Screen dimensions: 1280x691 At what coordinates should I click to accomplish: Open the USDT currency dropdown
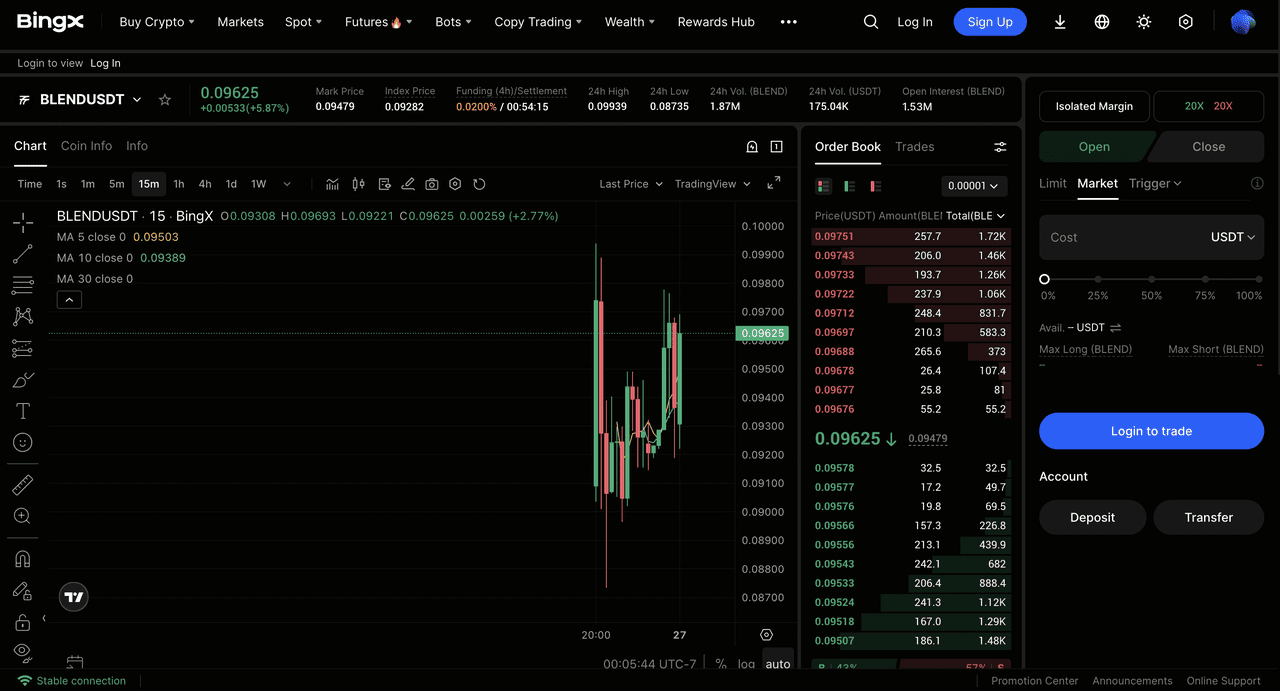pos(1232,238)
